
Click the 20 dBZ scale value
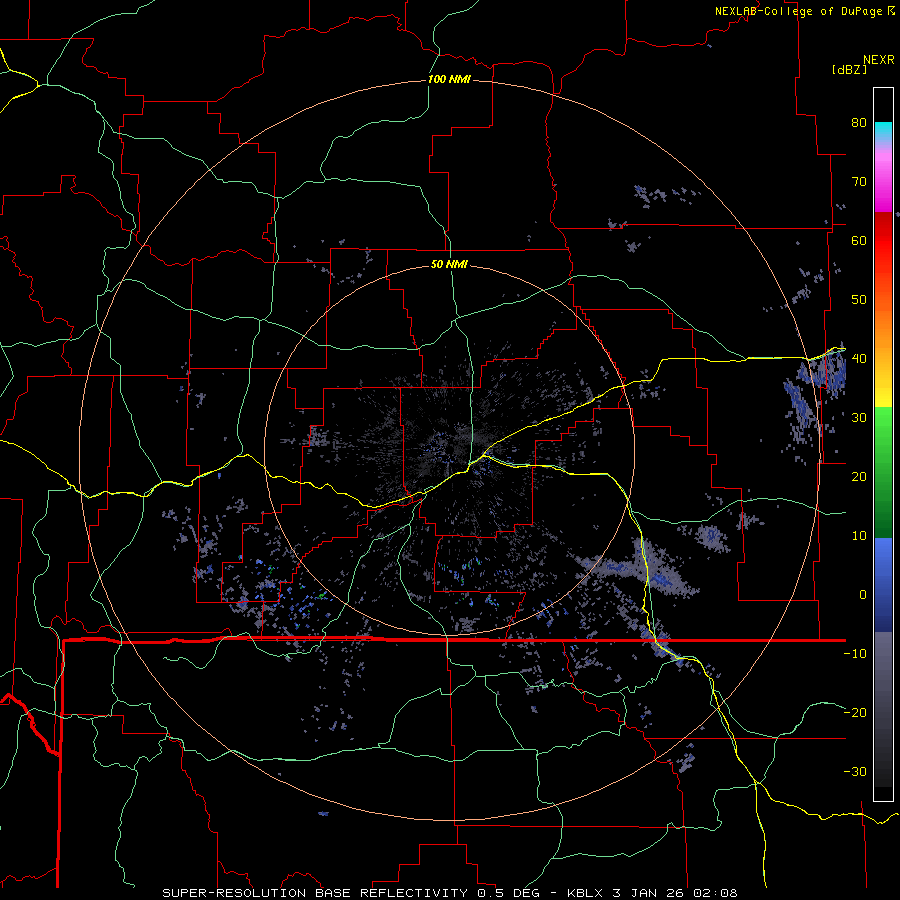859,477
